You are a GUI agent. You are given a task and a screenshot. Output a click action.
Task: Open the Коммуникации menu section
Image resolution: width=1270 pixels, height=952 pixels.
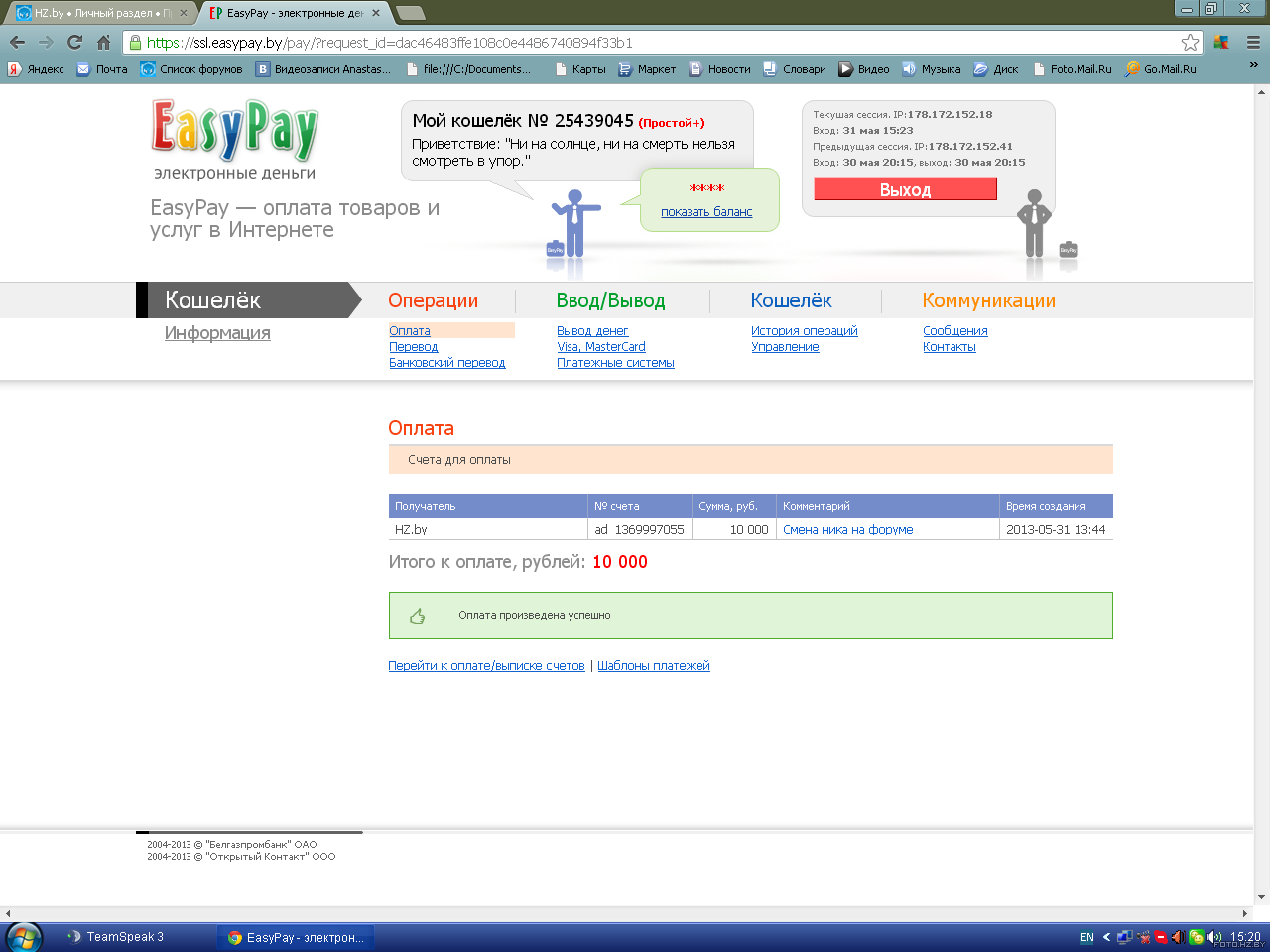pyautogui.click(x=988, y=300)
